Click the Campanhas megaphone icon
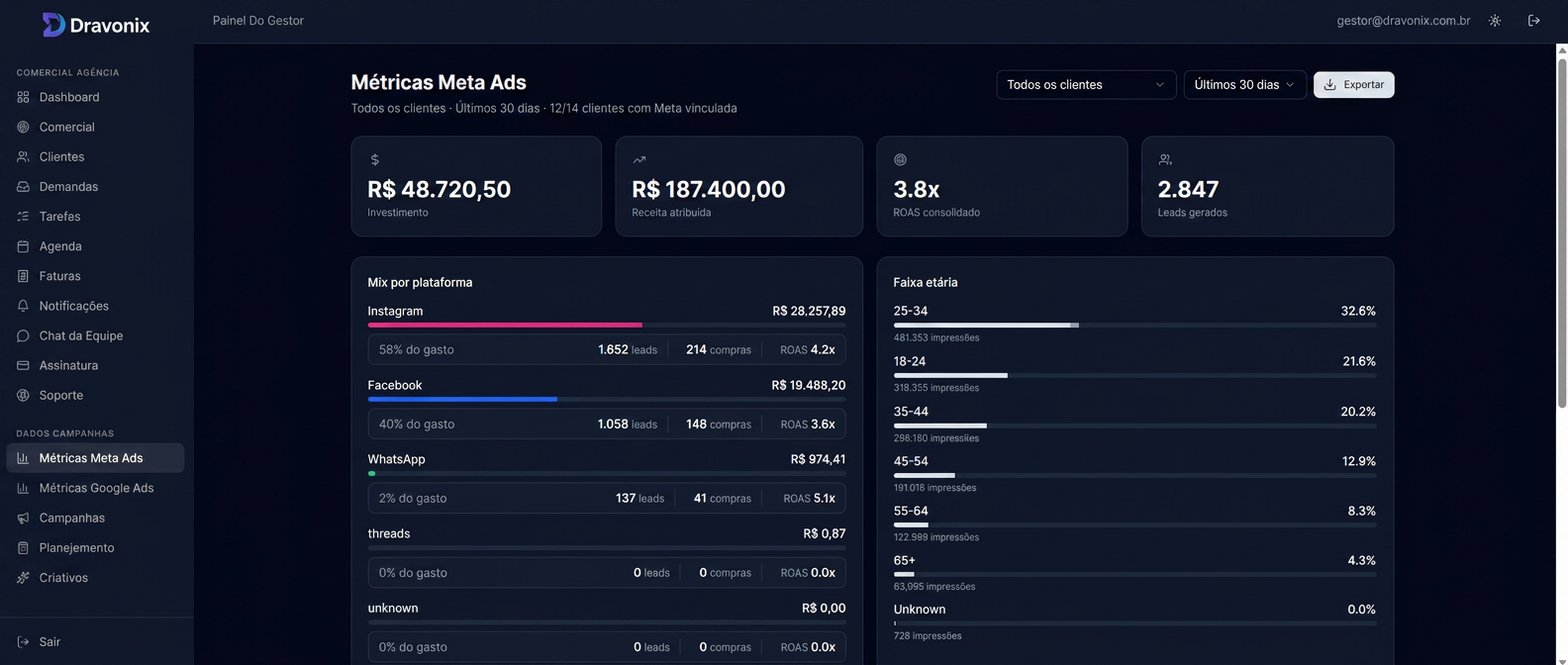1568x665 pixels. click(x=23, y=518)
